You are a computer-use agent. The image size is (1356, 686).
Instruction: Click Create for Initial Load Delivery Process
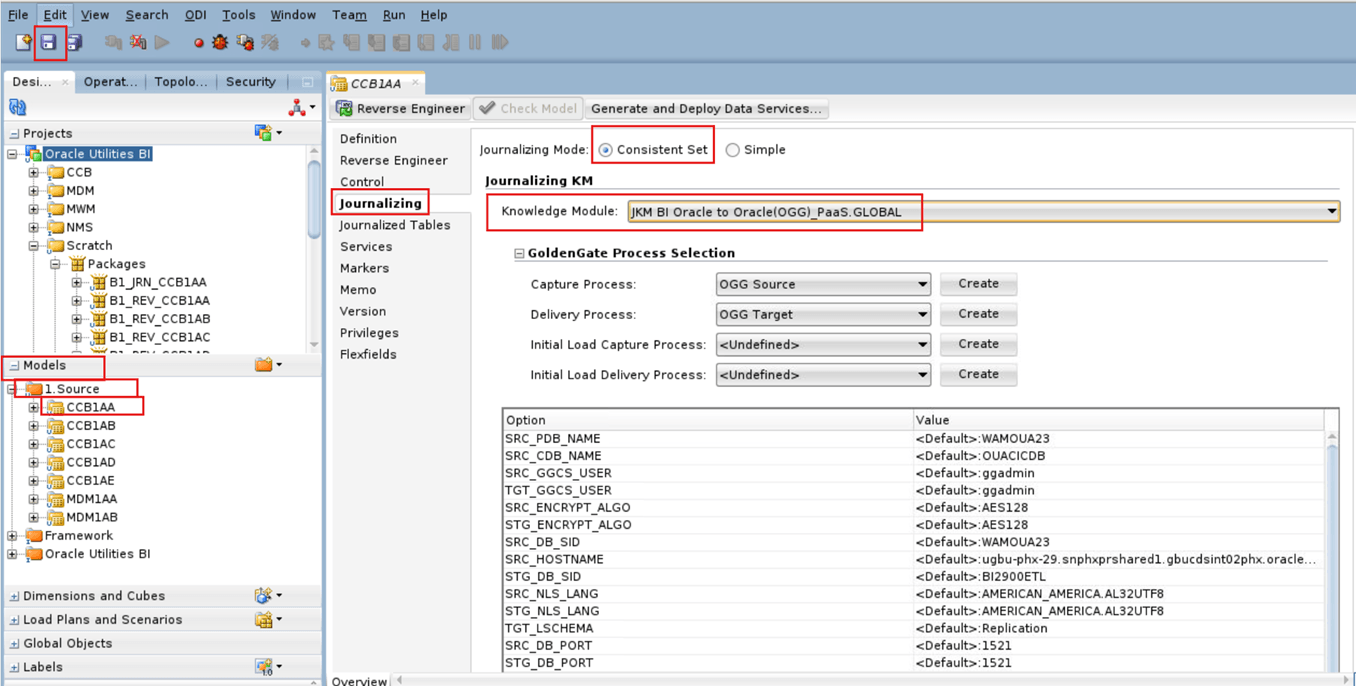pos(978,373)
